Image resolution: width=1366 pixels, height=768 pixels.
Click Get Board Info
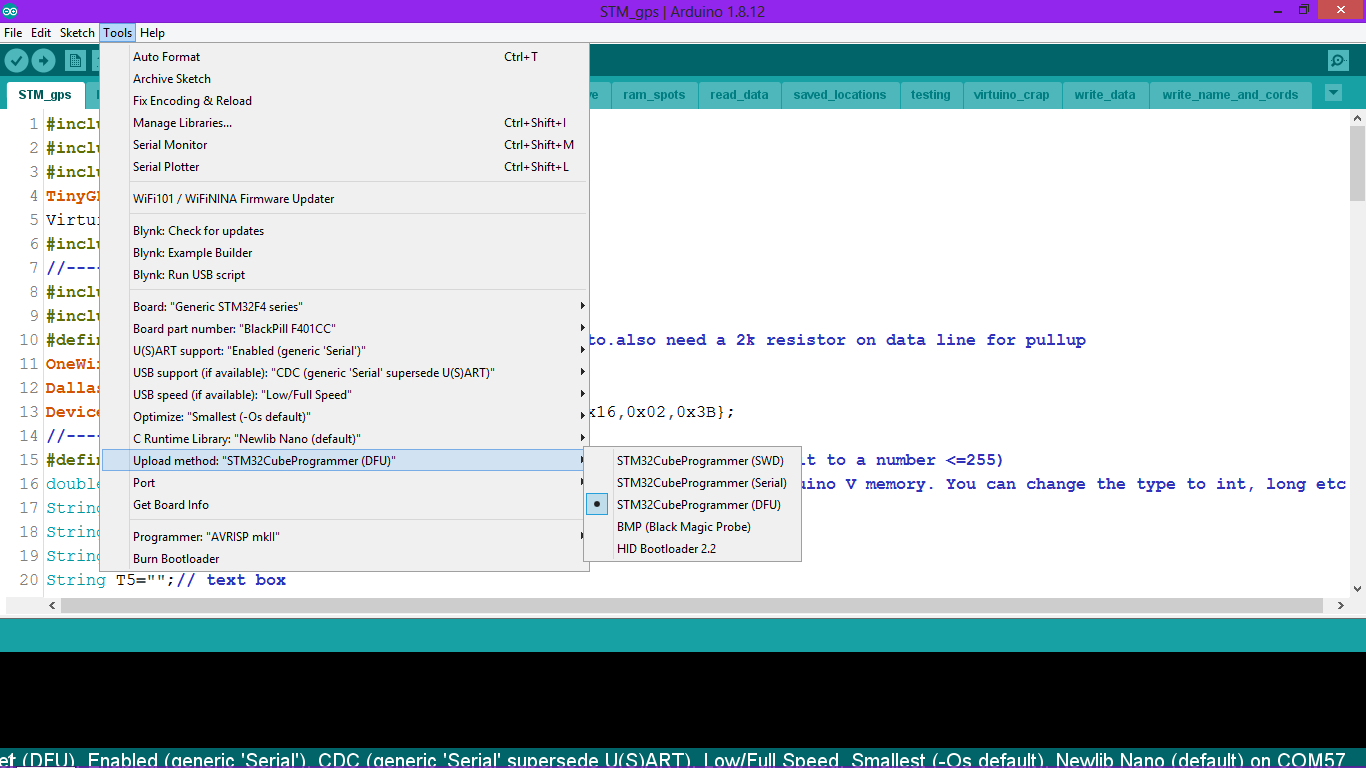(x=345, y=505)
